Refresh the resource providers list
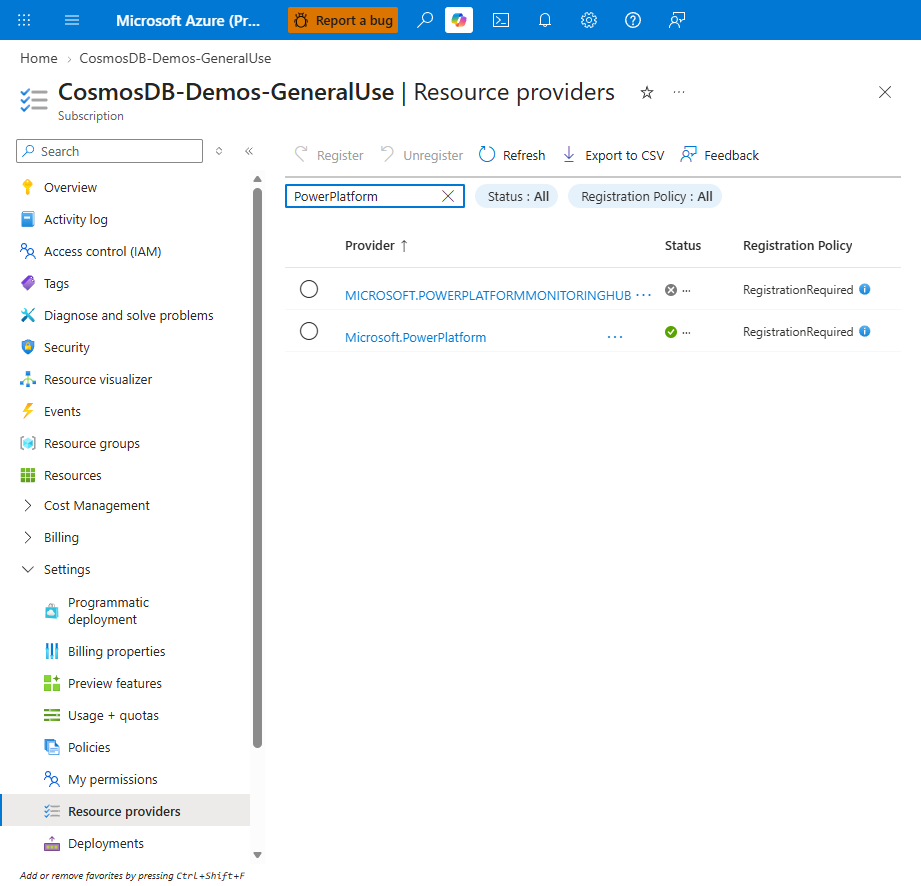The image size is (921, 886). (x=512, y=155)
